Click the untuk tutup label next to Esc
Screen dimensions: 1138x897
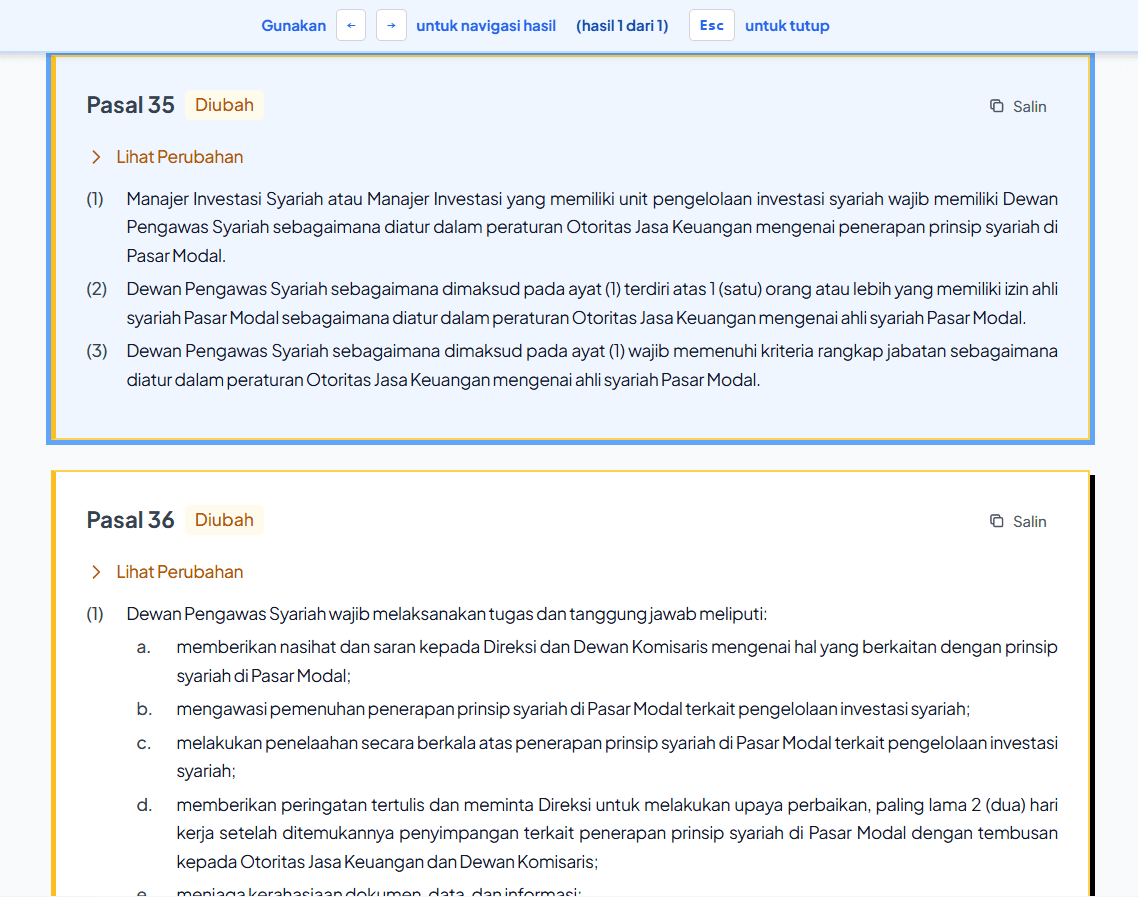(x=787, y=25)
